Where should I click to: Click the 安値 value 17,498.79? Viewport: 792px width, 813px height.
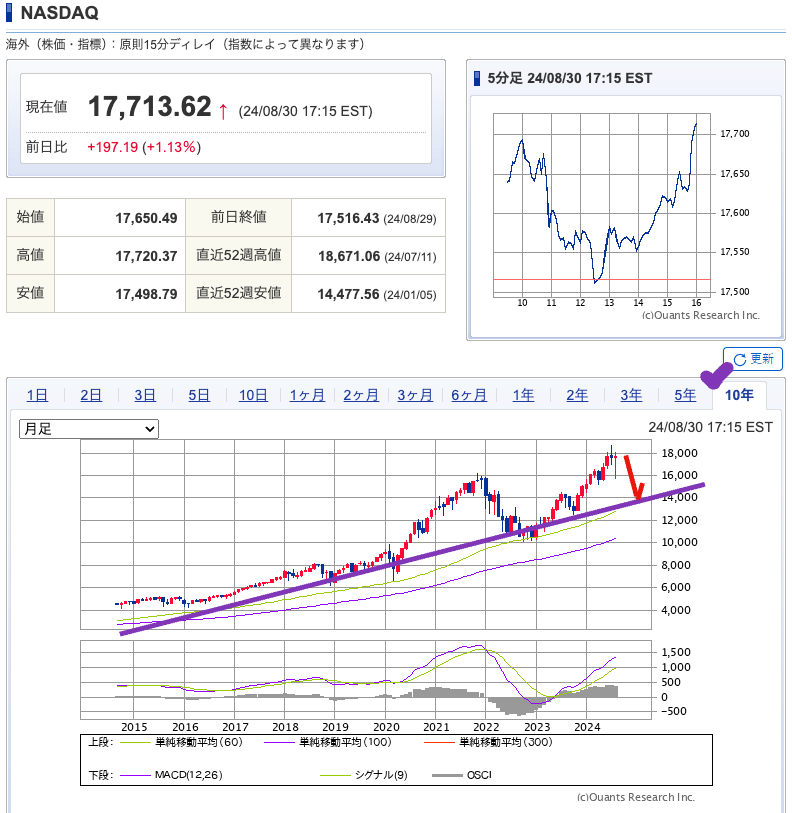point(146,294)
